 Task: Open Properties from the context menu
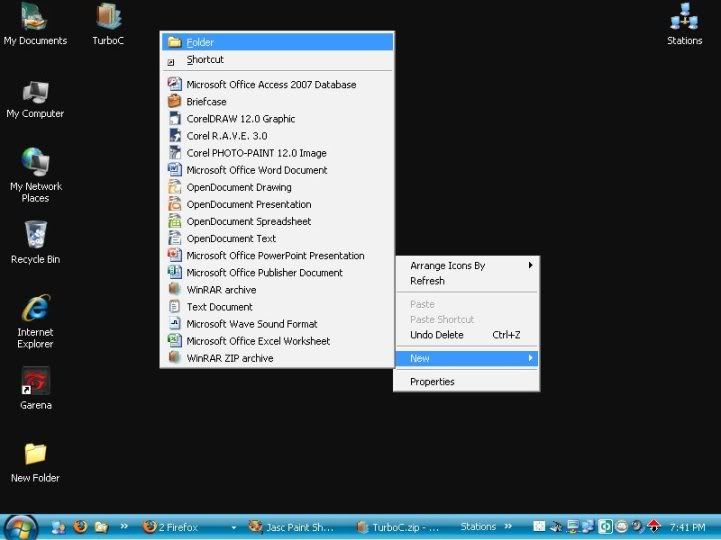click(x=467, y=381)
